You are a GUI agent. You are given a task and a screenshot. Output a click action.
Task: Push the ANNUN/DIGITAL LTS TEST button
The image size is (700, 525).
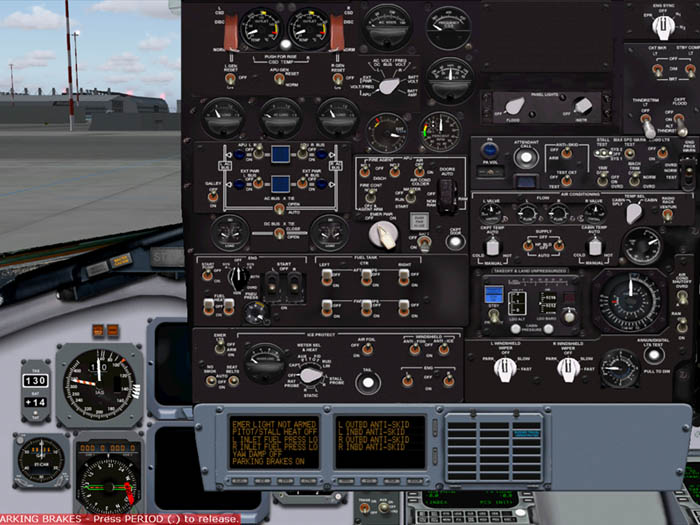654,356
